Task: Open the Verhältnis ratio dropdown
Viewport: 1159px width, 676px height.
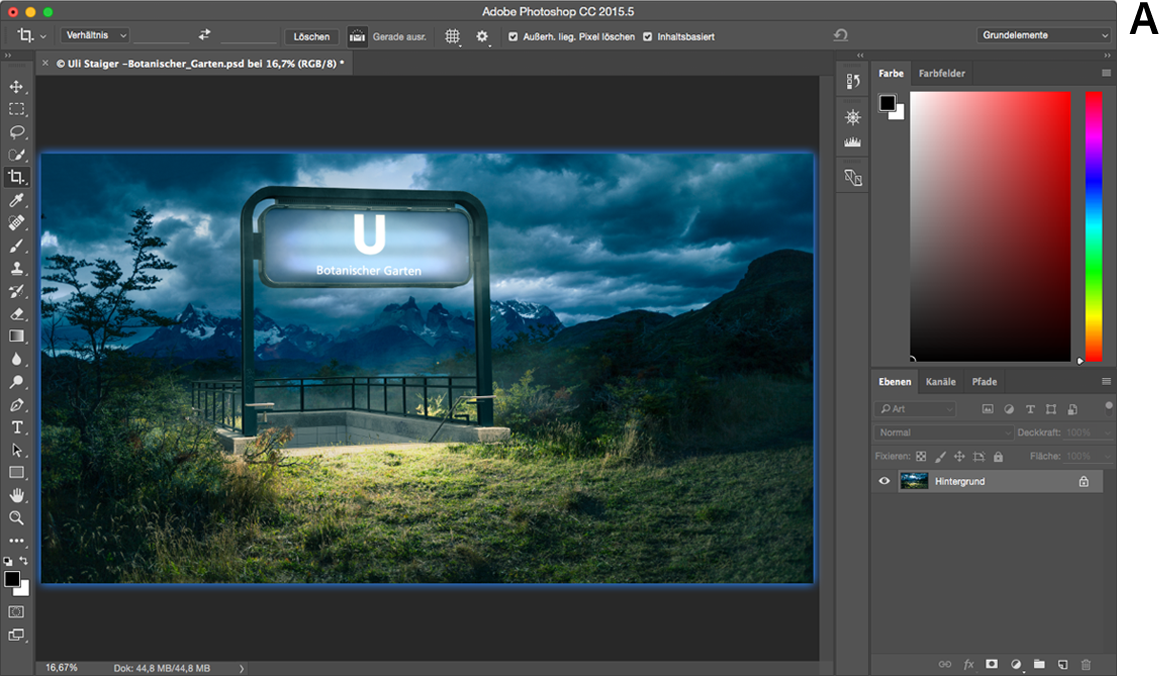Action: (95, 35)
